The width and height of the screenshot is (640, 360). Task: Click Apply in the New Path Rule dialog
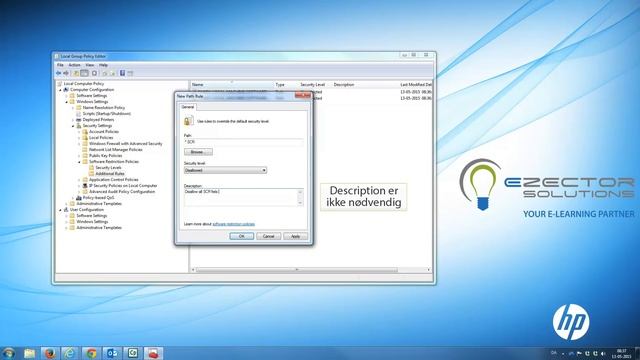click(x=296, y=236)
